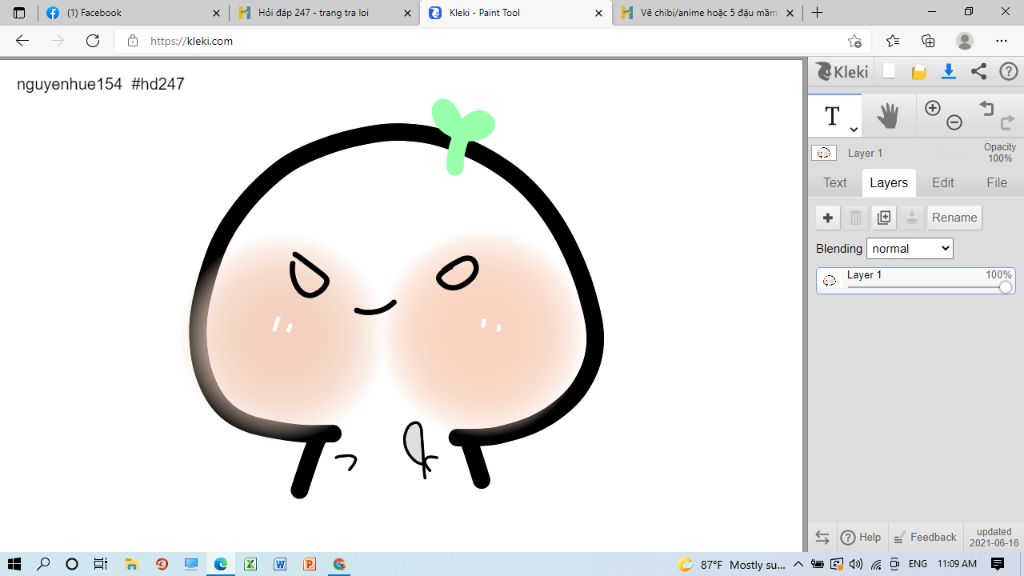The width and height of the screenshot is (1024, 576).
Task: Open Word from the taskbar
Action: (280, 564)
